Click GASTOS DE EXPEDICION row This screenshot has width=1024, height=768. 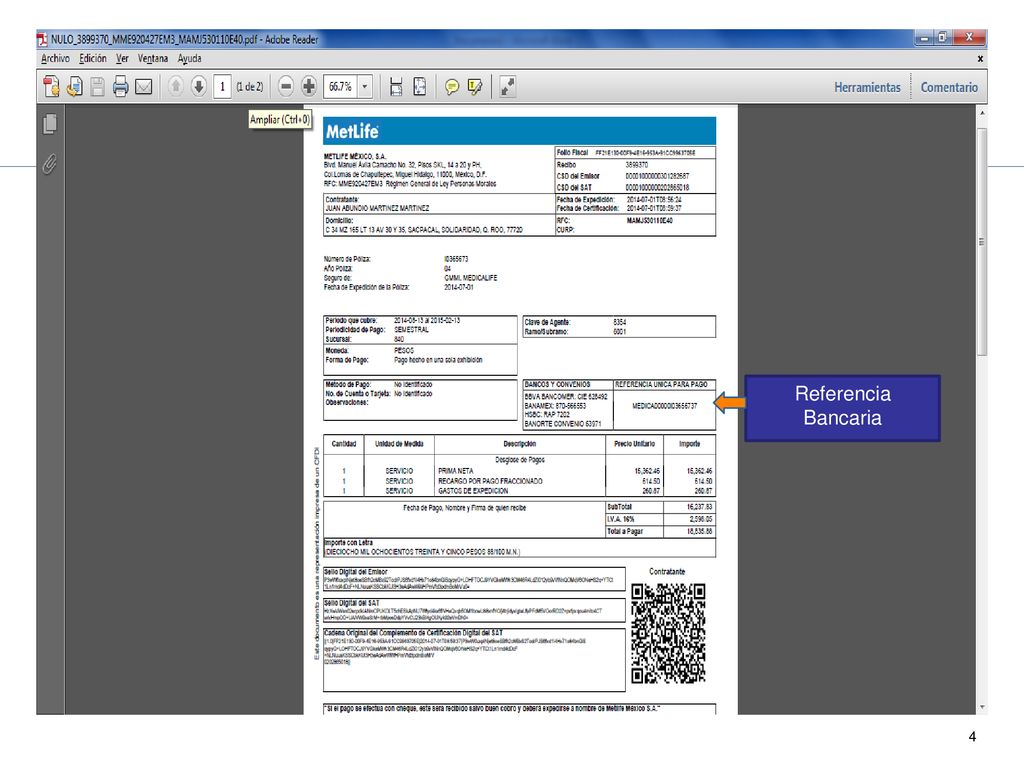tap(473, 491)
